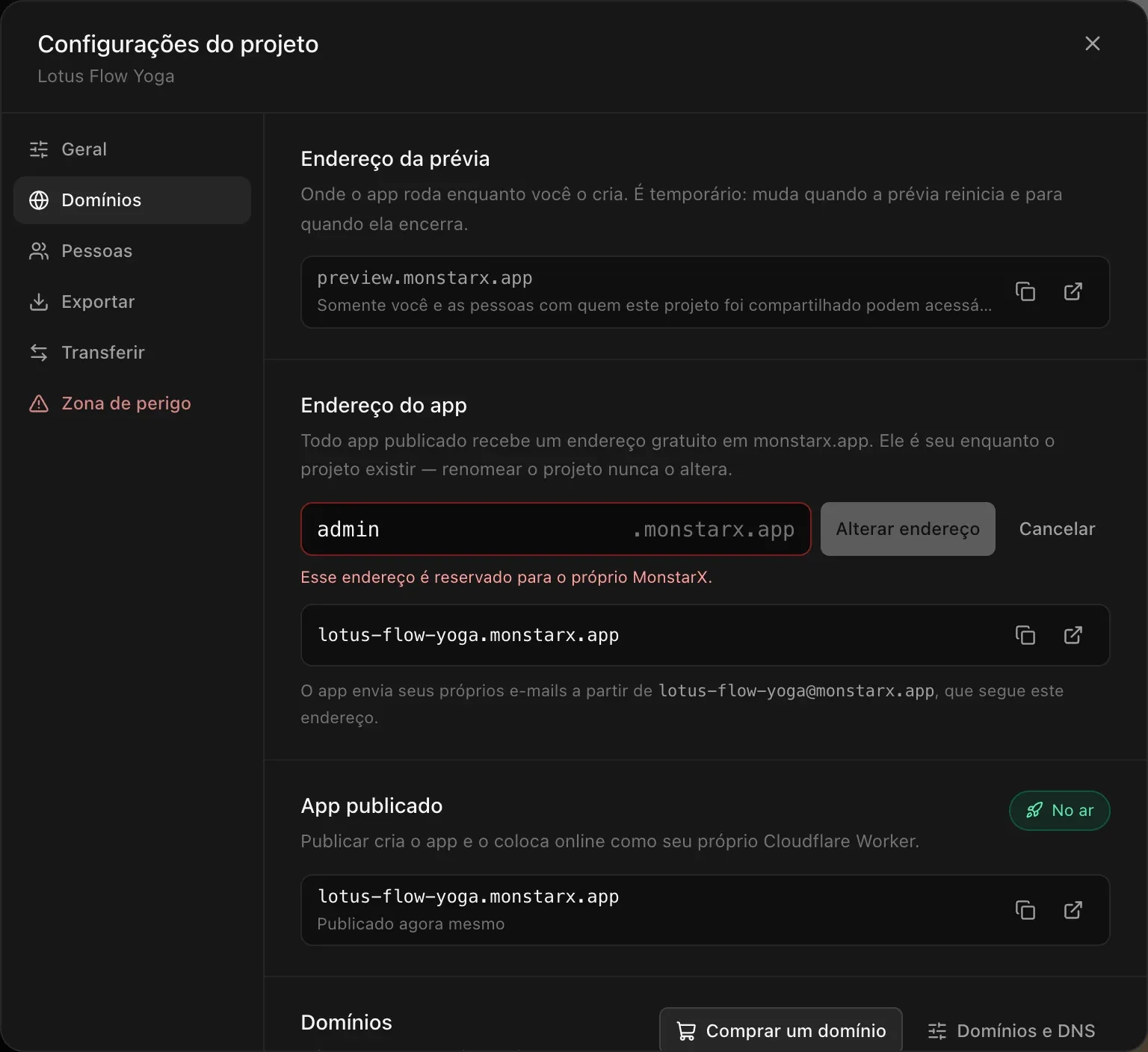The width and height of the screenshot is (1148, 1052).
Task: Open the app address under the error in a new tab
Action: point(1073,635)
